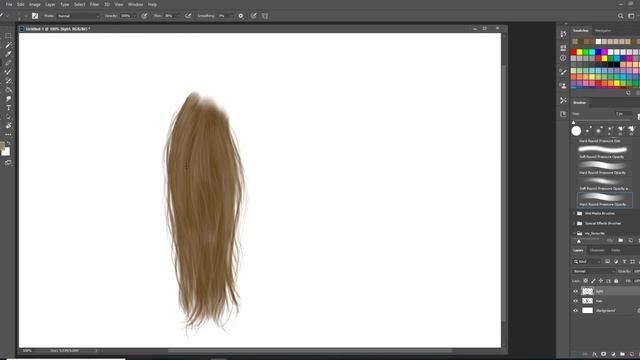Select the Type tool

pos(8,108)
